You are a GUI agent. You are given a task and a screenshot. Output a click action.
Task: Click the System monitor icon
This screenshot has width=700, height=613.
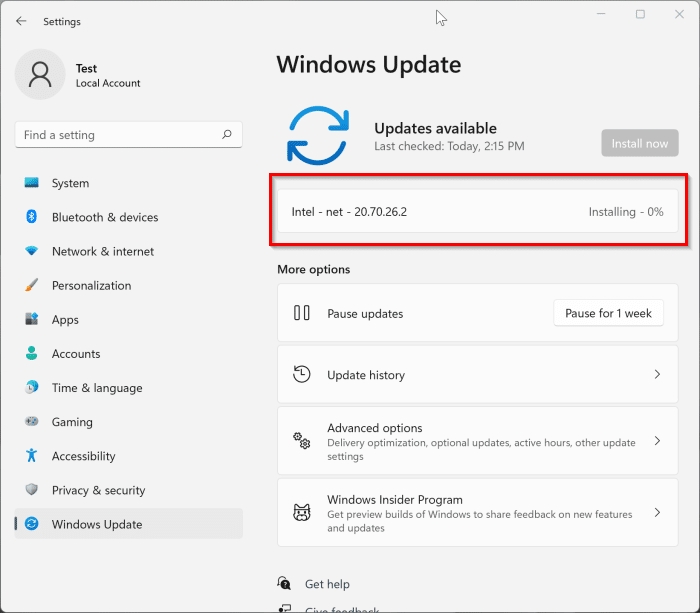click(x=32, y=183)
